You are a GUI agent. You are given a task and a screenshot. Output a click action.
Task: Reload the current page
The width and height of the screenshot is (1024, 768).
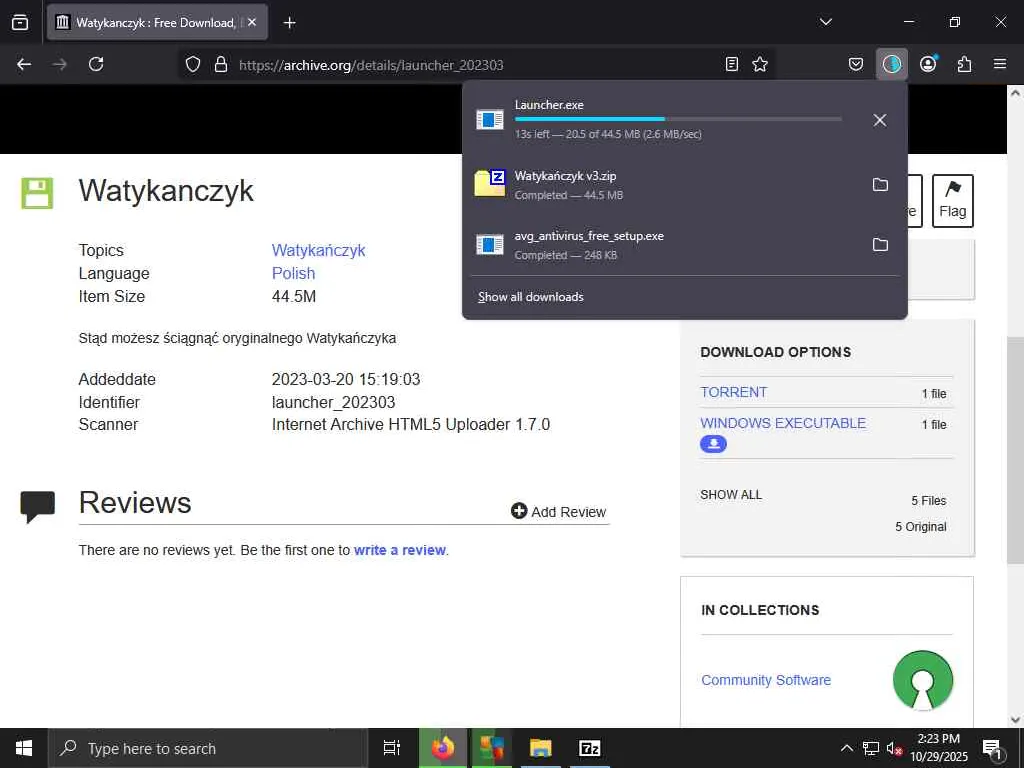pyautogui.click(x=96, y=64)
